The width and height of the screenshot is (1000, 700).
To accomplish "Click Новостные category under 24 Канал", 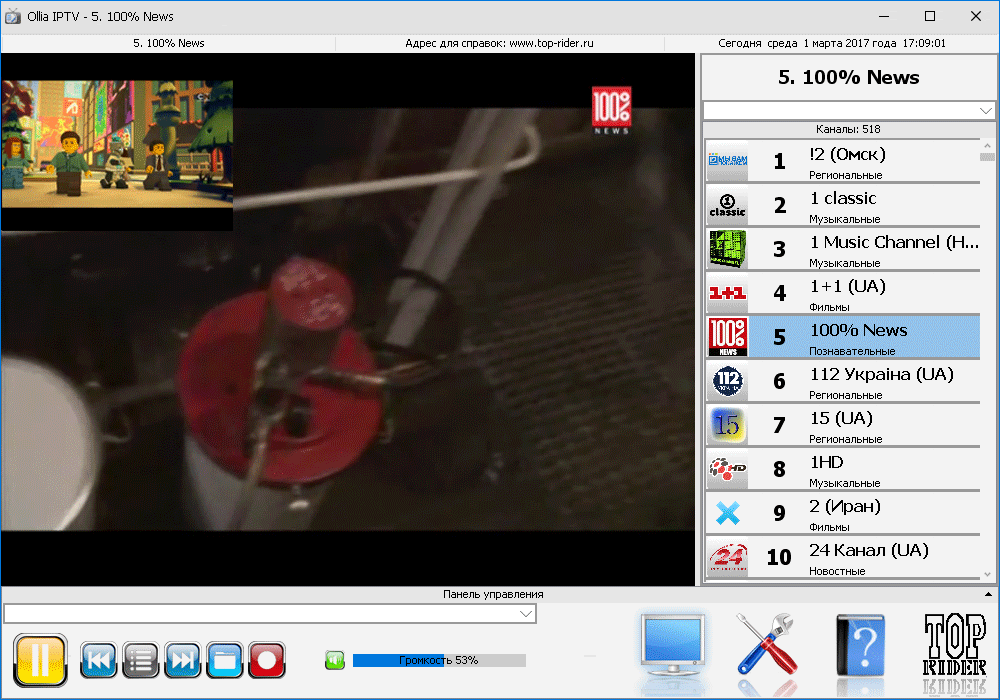I will click(837, 571).
